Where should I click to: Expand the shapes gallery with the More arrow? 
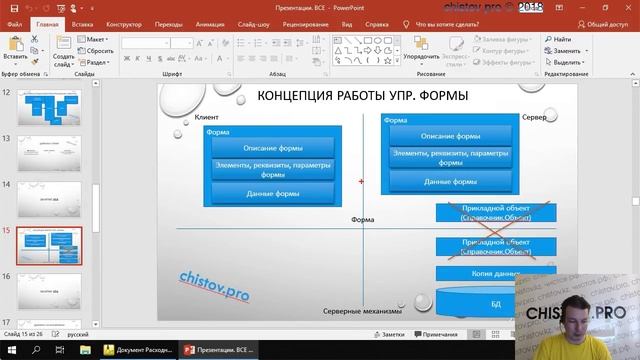tap(397, 60)
